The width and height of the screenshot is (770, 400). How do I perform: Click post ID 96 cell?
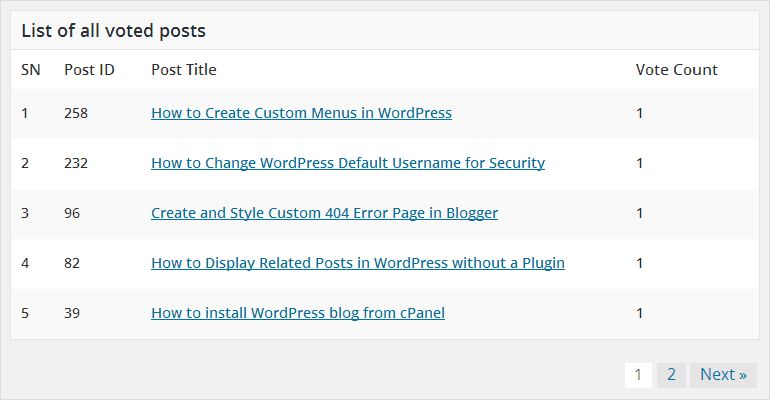pos(72,213)
